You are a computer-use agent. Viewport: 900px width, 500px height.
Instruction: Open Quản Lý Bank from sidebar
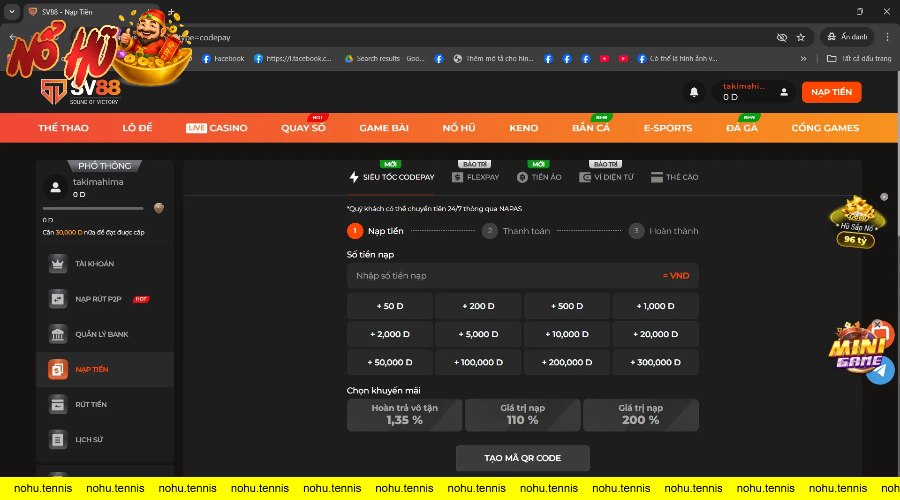point(58,334)
